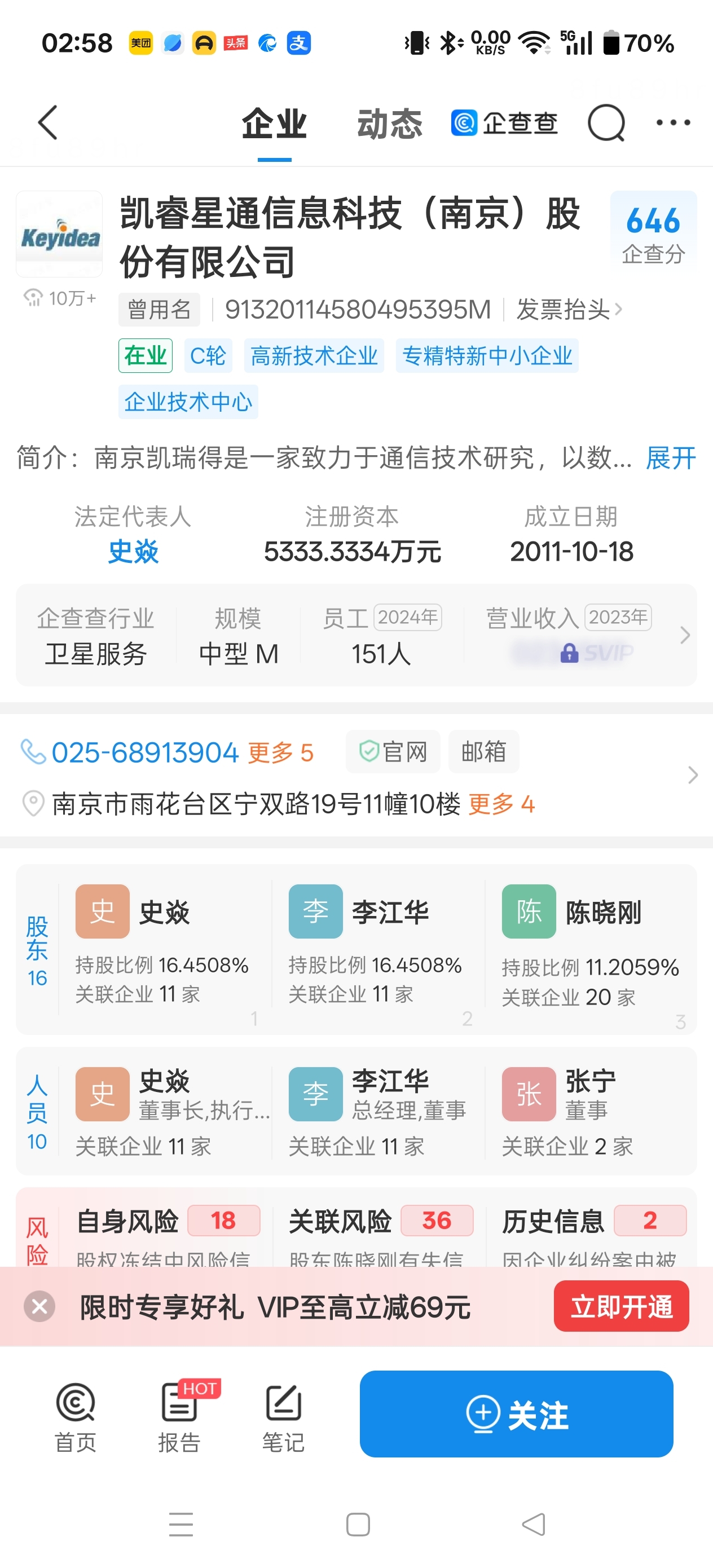The image size is (713, 1568).
Task: Tap 关注 follow button
Action: tap(516, 1413)
